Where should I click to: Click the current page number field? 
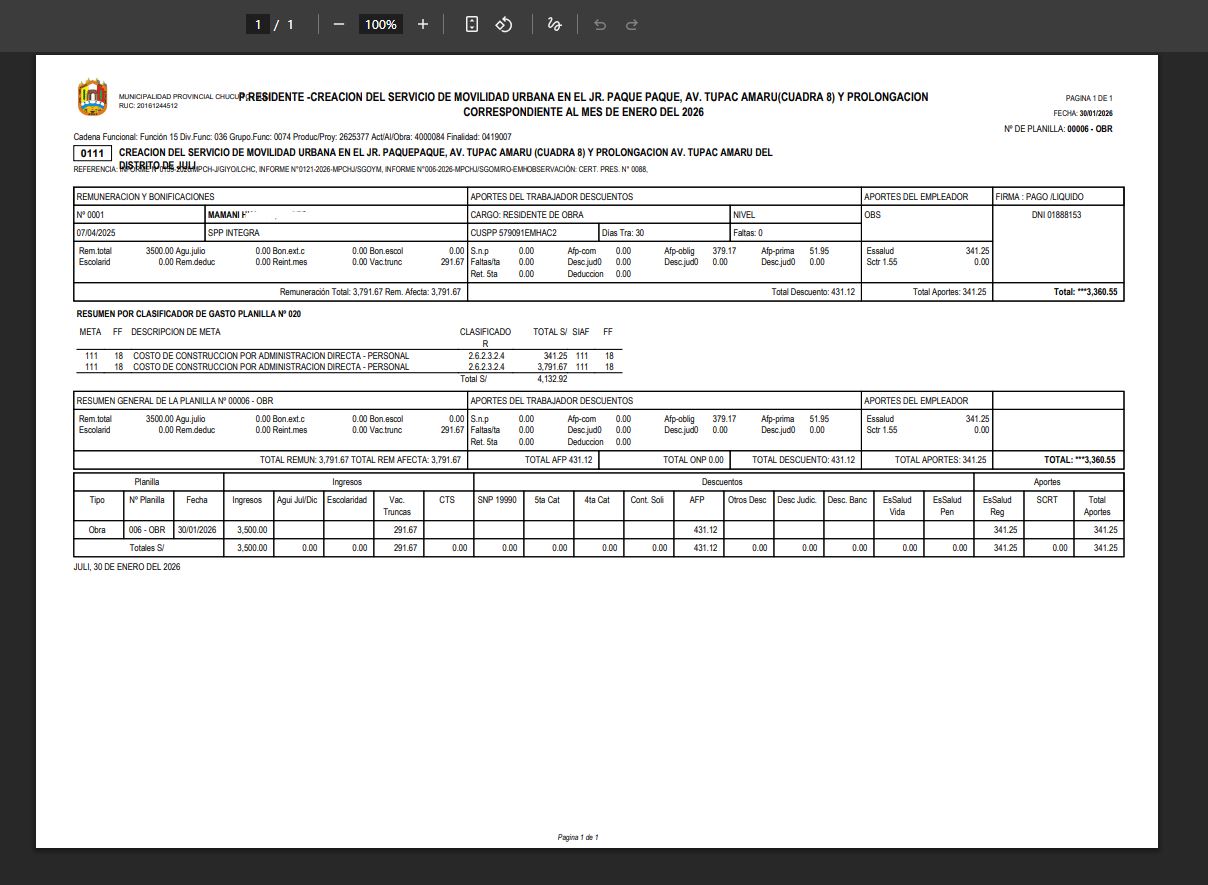258,24
